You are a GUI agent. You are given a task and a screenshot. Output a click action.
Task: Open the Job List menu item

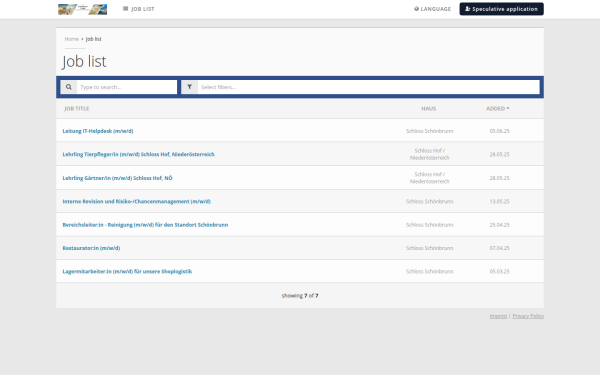(x=139, y=9)
